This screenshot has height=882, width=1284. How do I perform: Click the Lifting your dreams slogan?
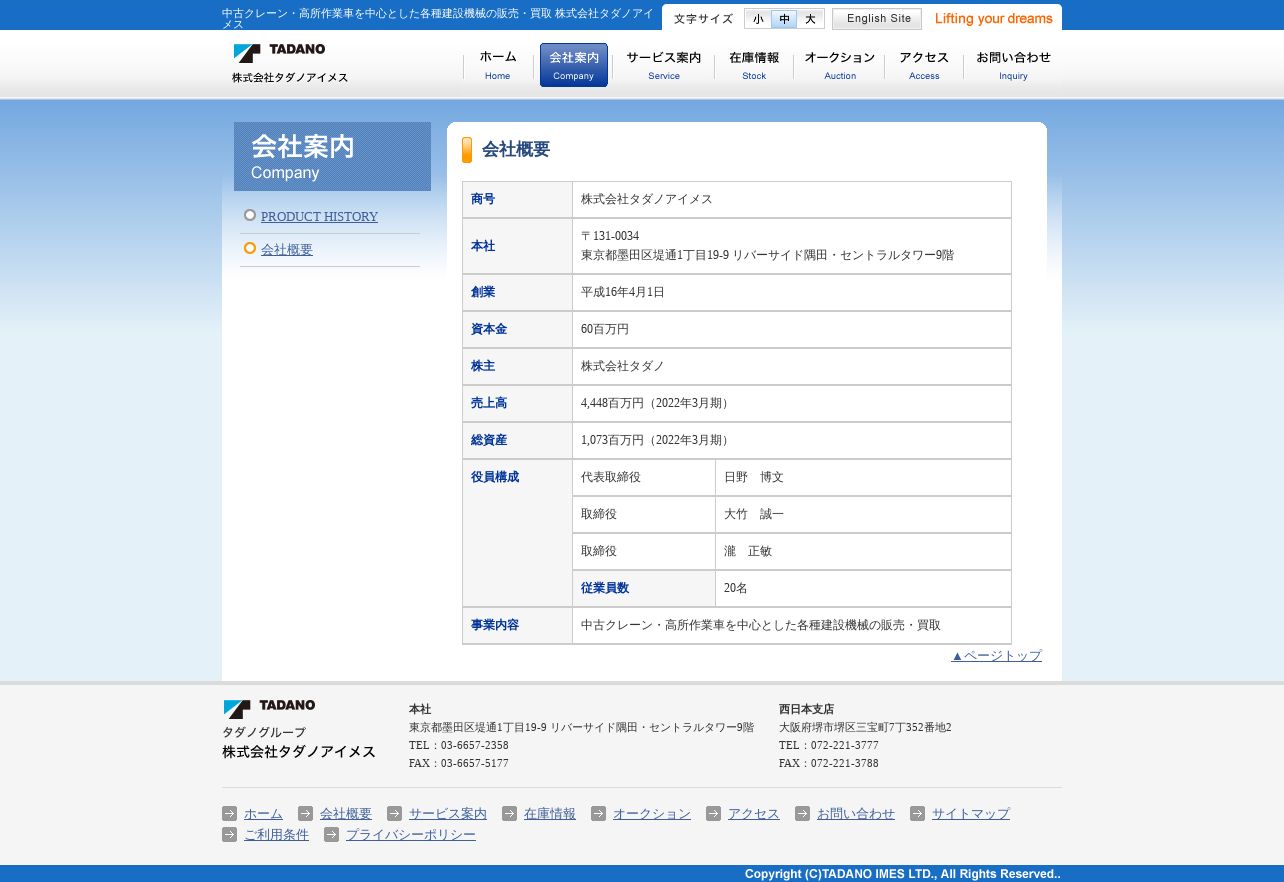[994, 19]
